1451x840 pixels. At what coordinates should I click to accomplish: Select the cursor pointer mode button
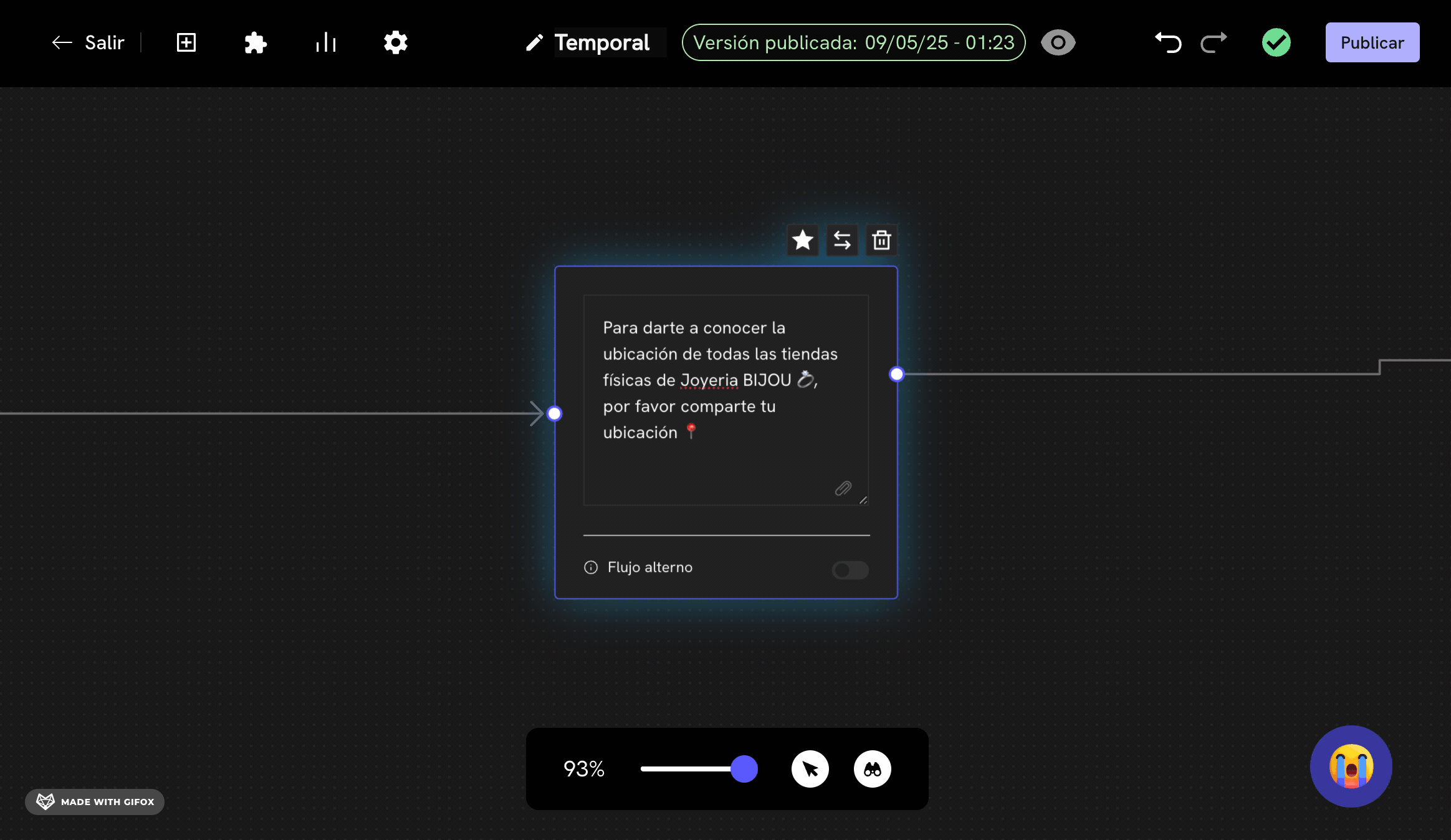810,769
